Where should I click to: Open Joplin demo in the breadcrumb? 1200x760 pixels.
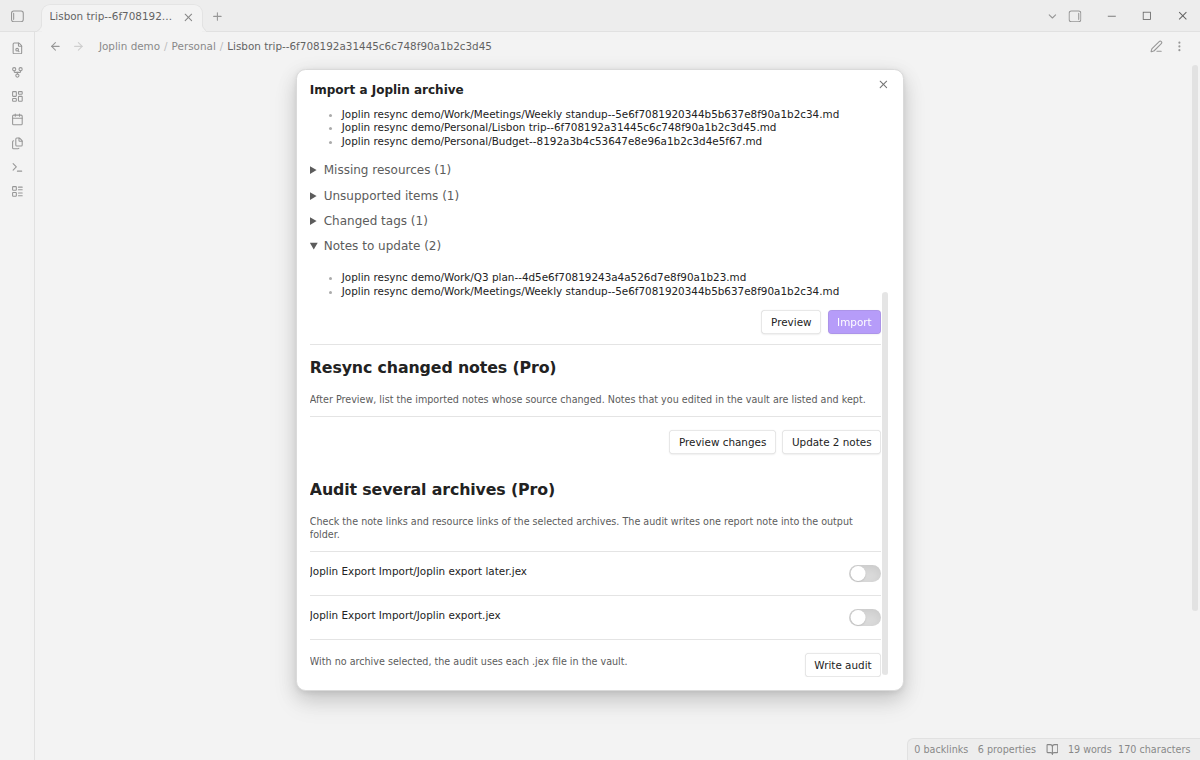point(129,46)
